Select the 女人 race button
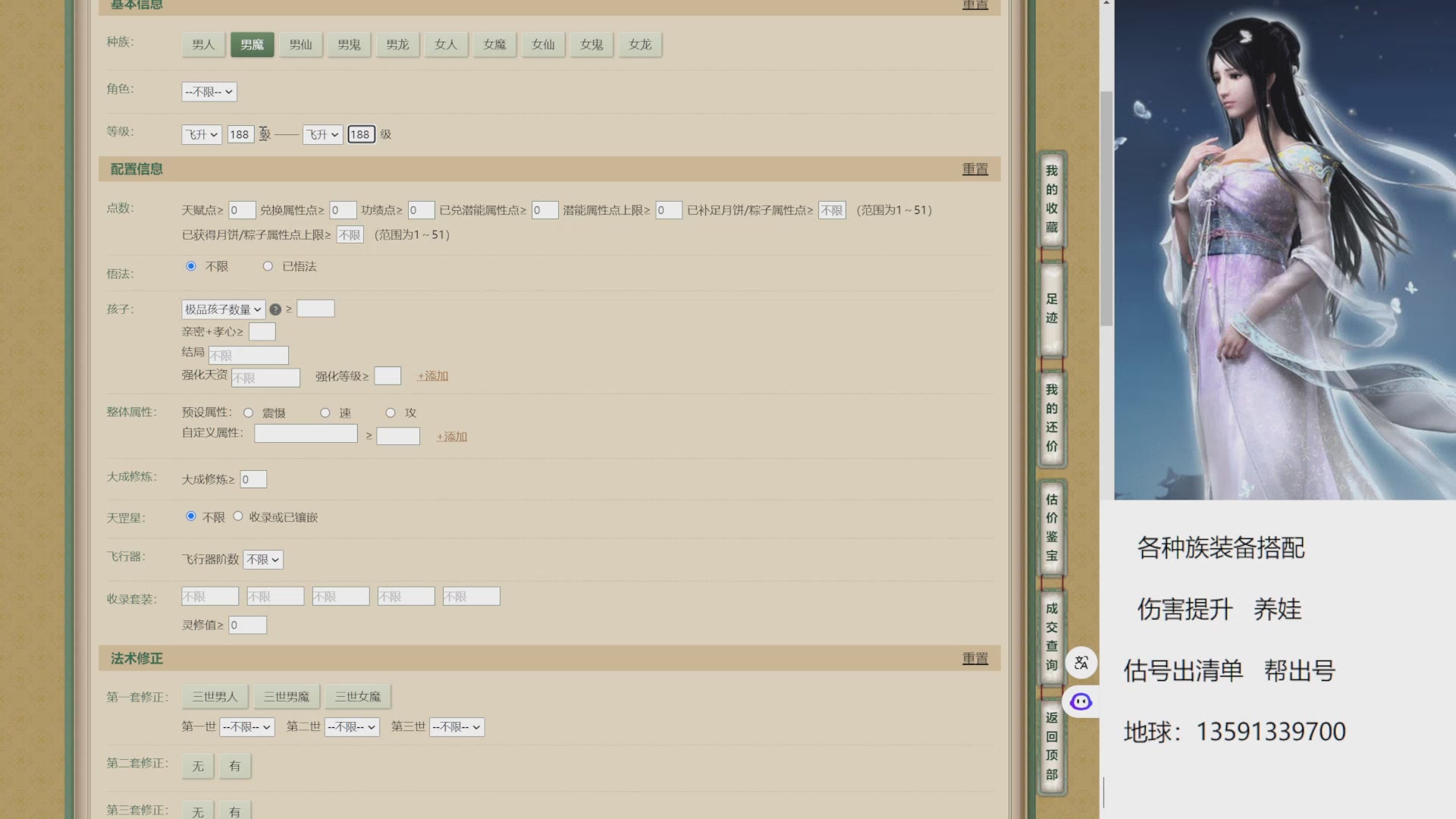Screen dimensions: 1456x819 coord(446,45)
